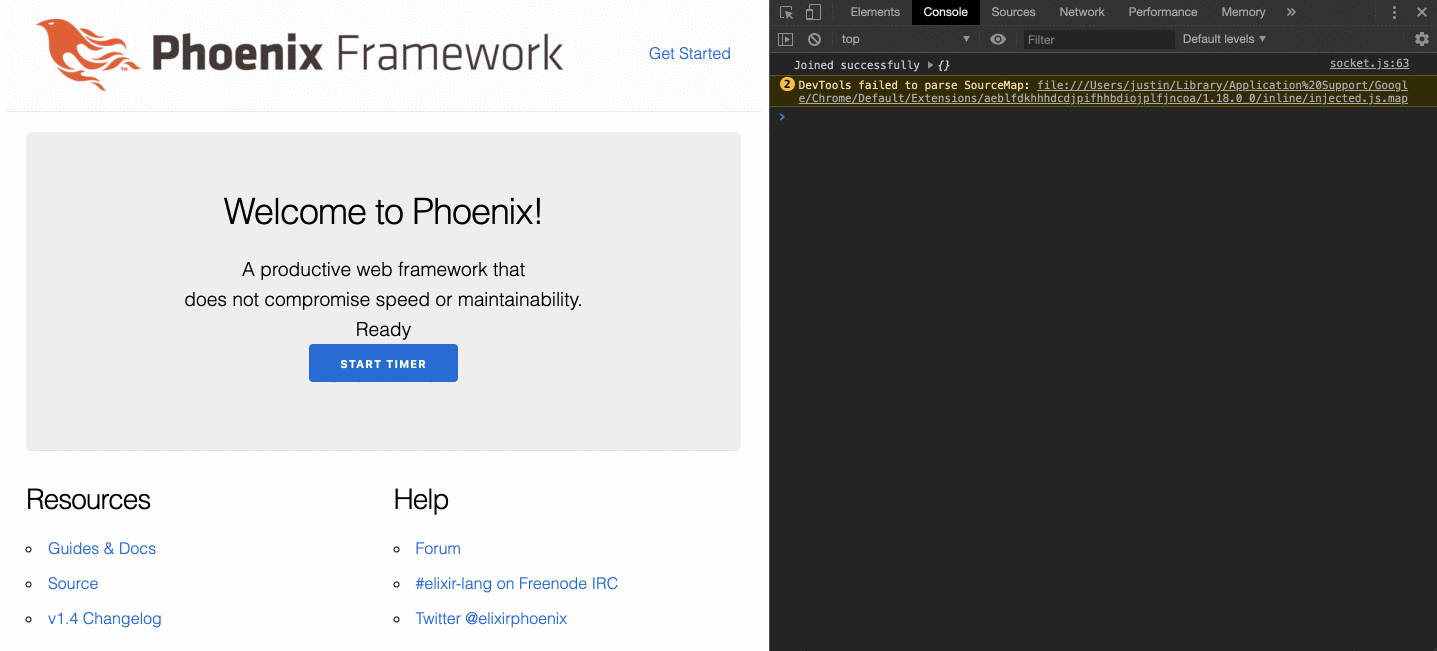The width and height of the screenshot is (1437, 651).
Task: Open the #elixir-lang on Freenode IRC link
Action: tap(517, 583)
